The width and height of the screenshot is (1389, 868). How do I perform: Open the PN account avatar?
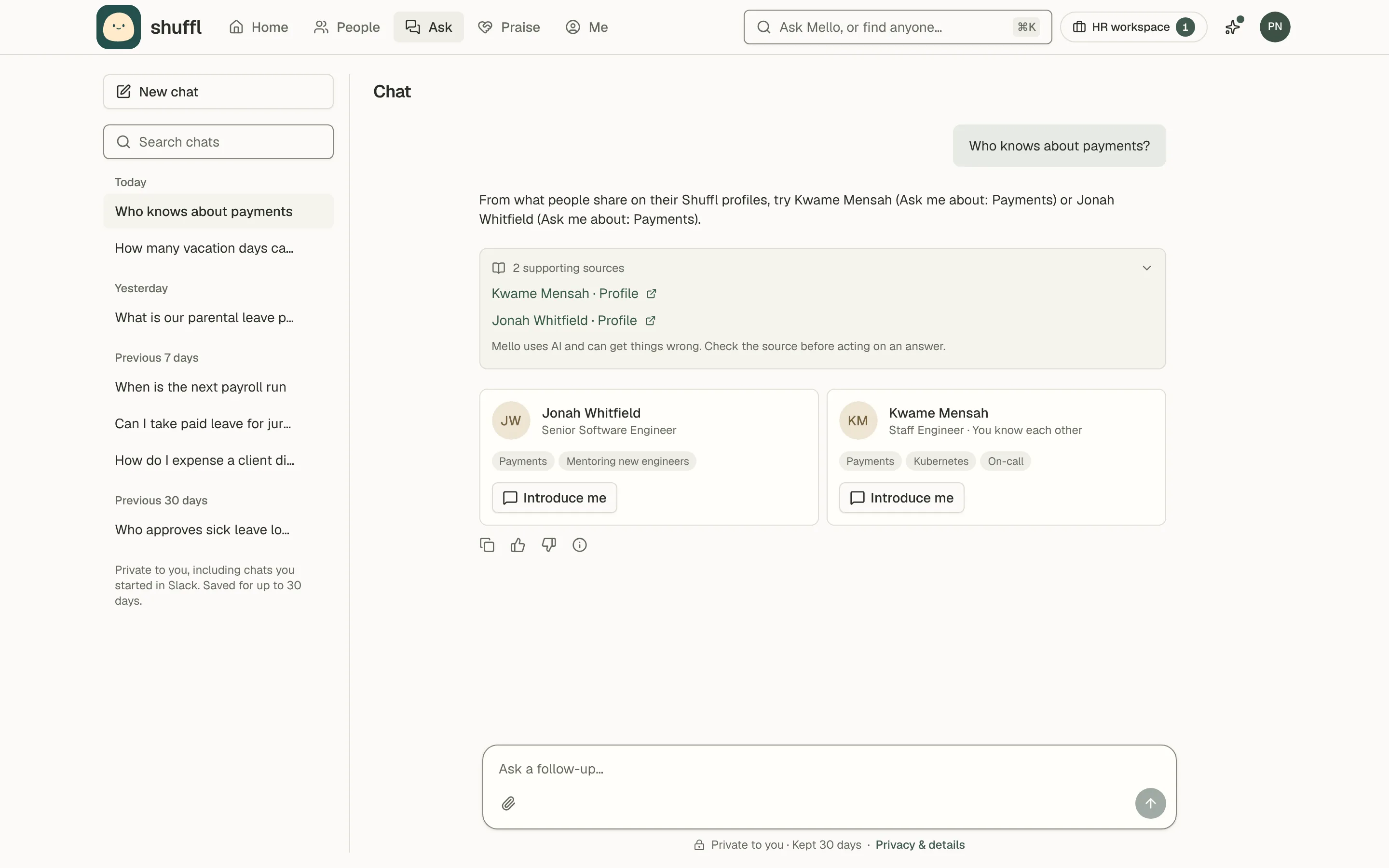click(x=1275, y=27)
